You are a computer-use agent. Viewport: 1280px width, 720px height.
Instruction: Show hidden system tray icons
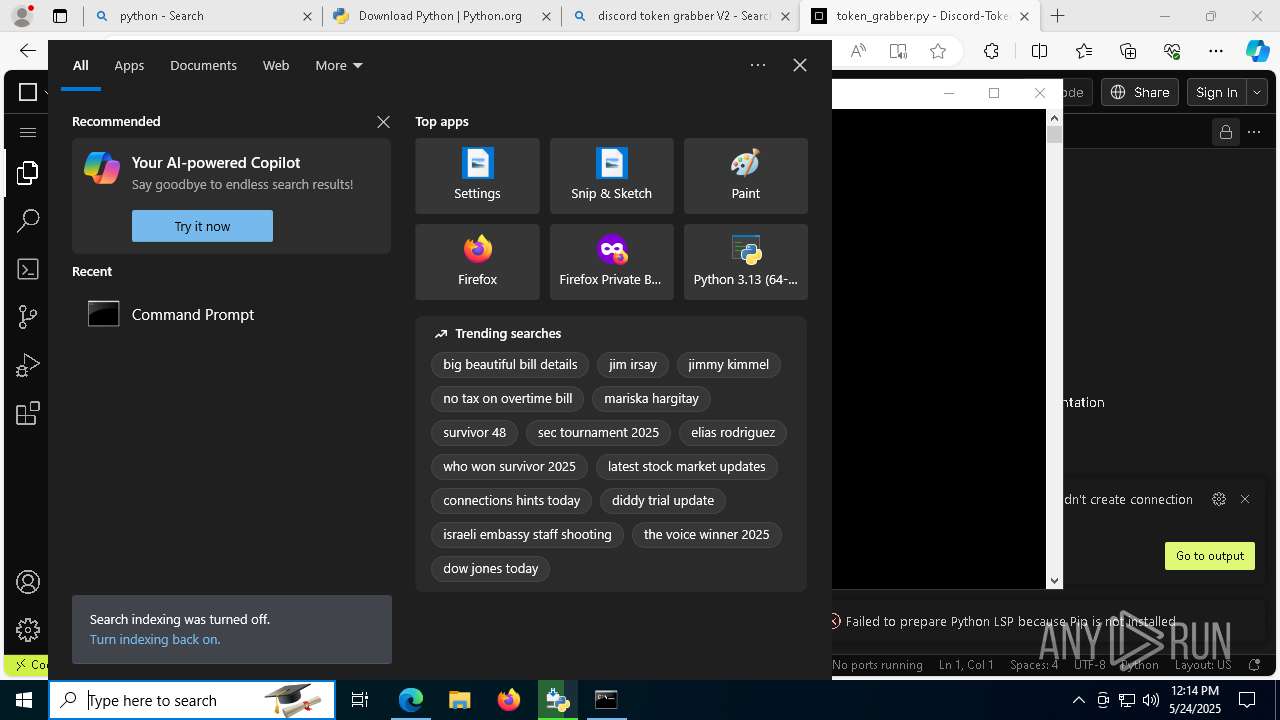(1078, 700)
